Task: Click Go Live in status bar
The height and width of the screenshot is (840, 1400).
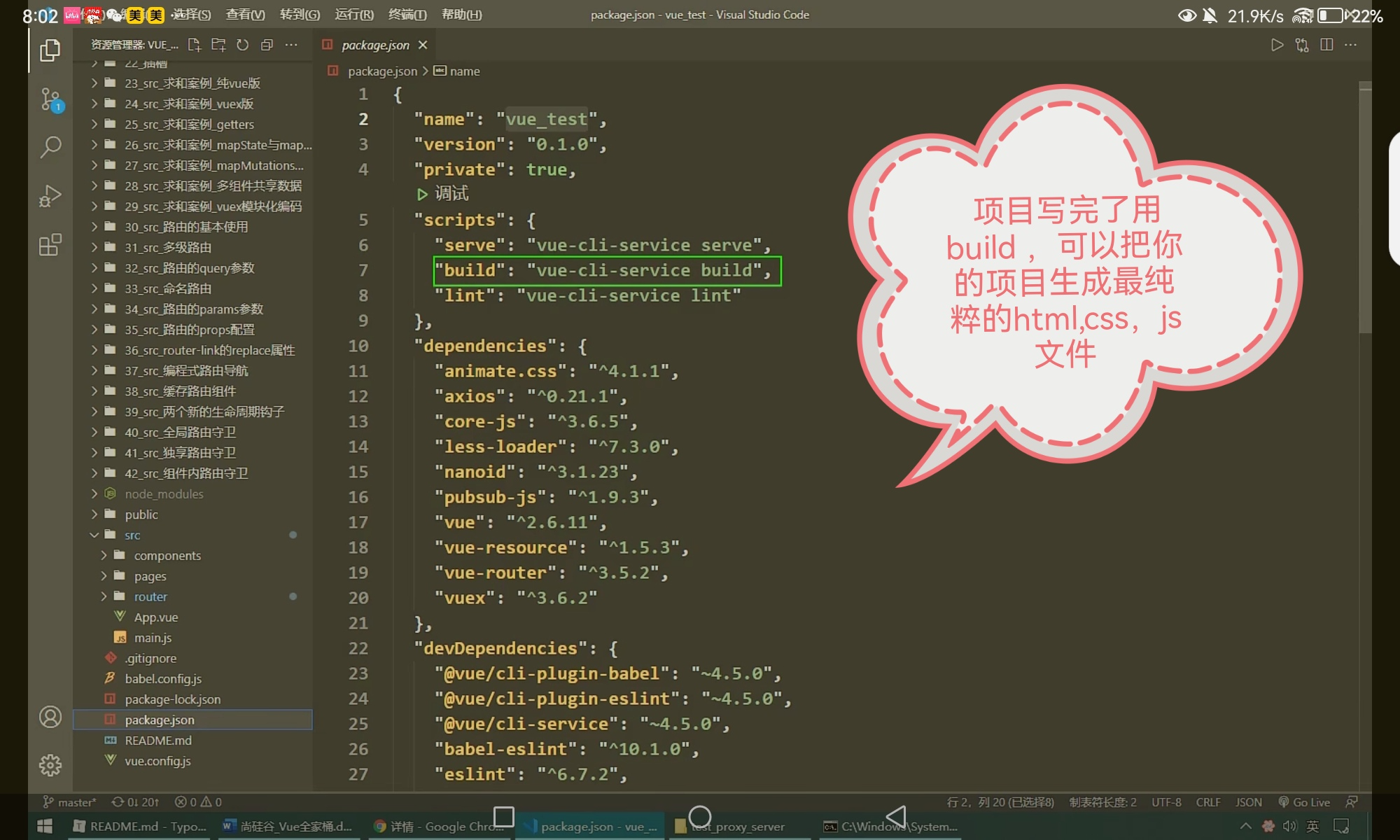Action: 1304,802
